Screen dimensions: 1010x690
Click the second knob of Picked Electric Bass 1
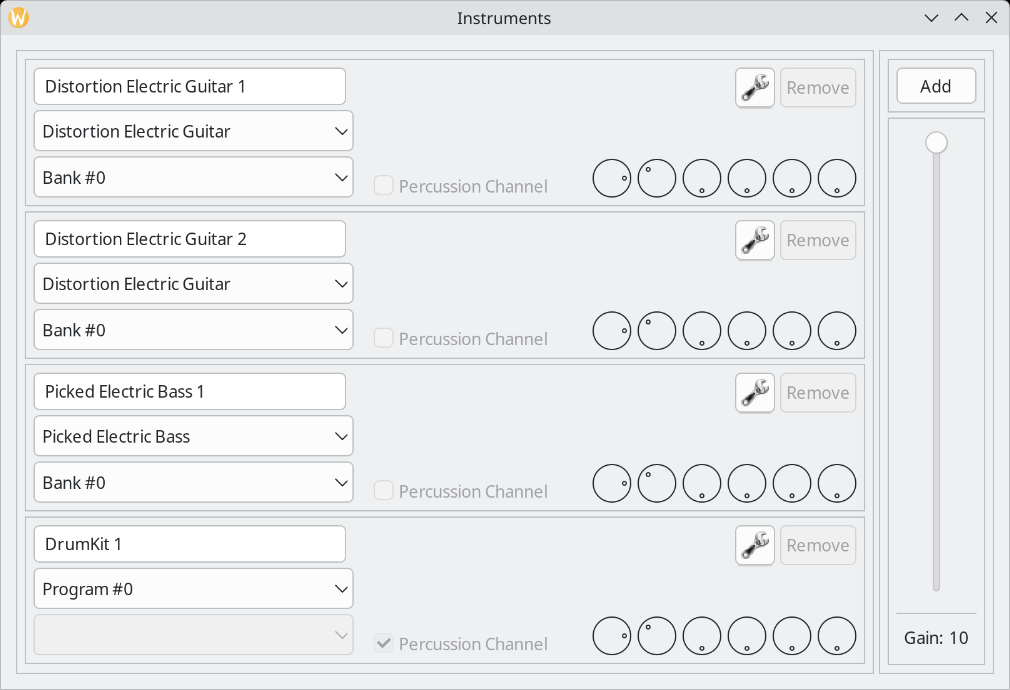click(656, 483)
